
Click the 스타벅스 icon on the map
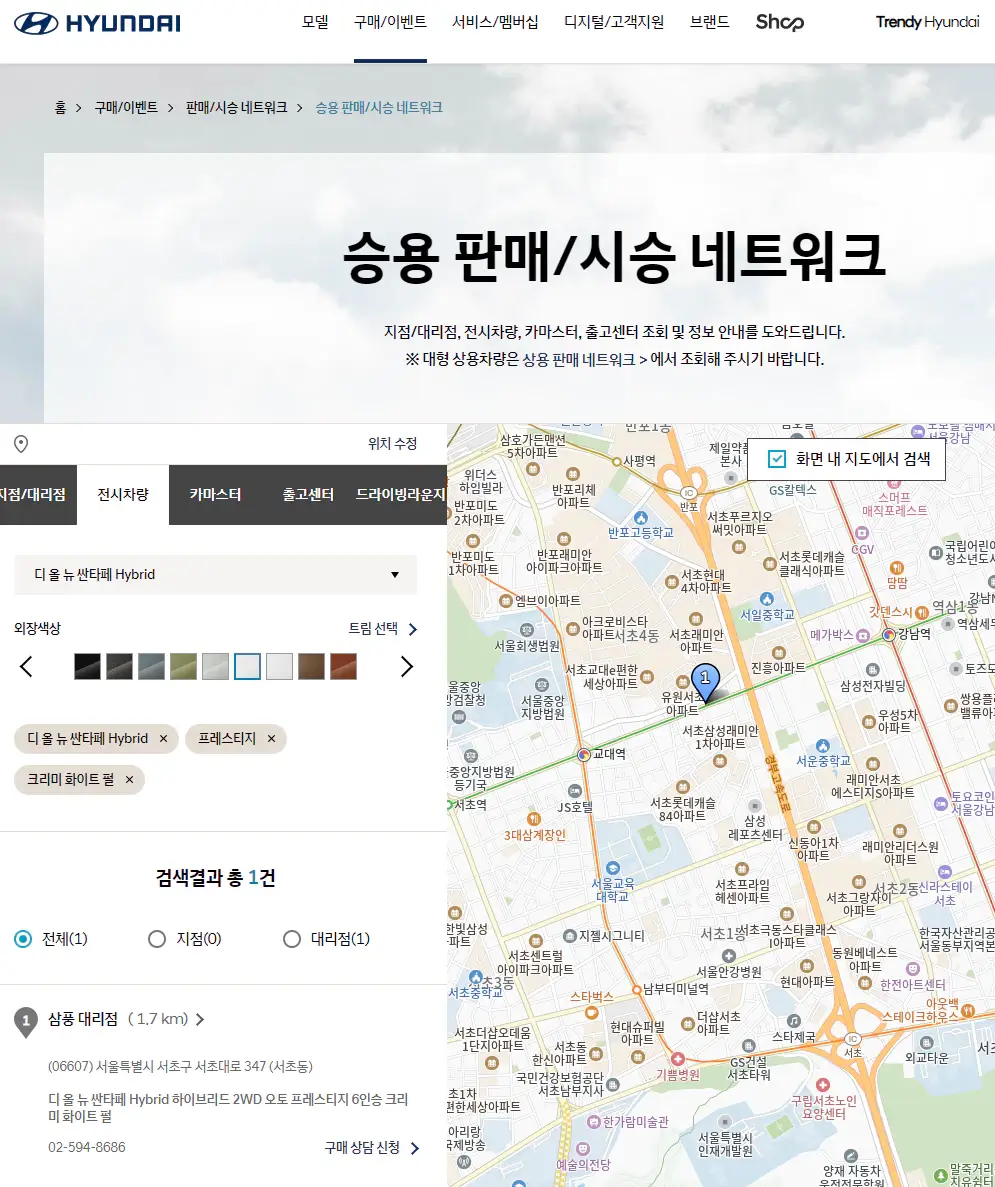click(592, 1013)
